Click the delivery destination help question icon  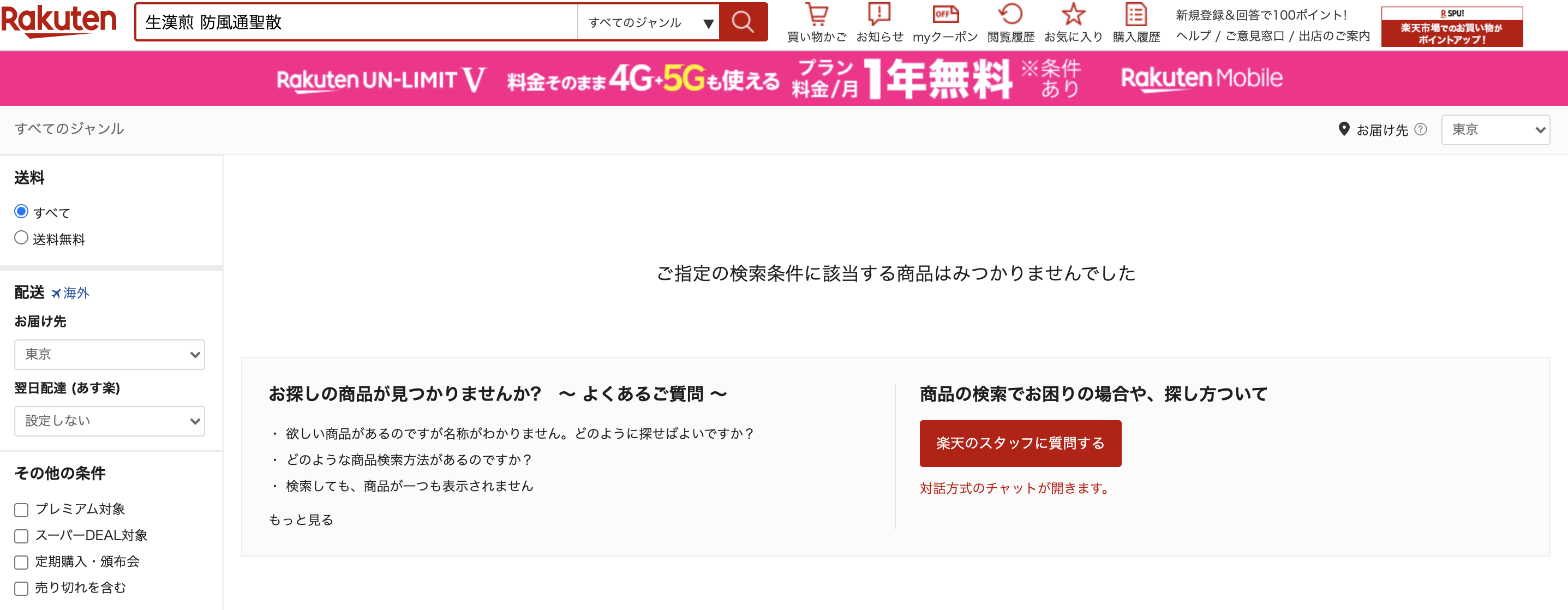1420,130
